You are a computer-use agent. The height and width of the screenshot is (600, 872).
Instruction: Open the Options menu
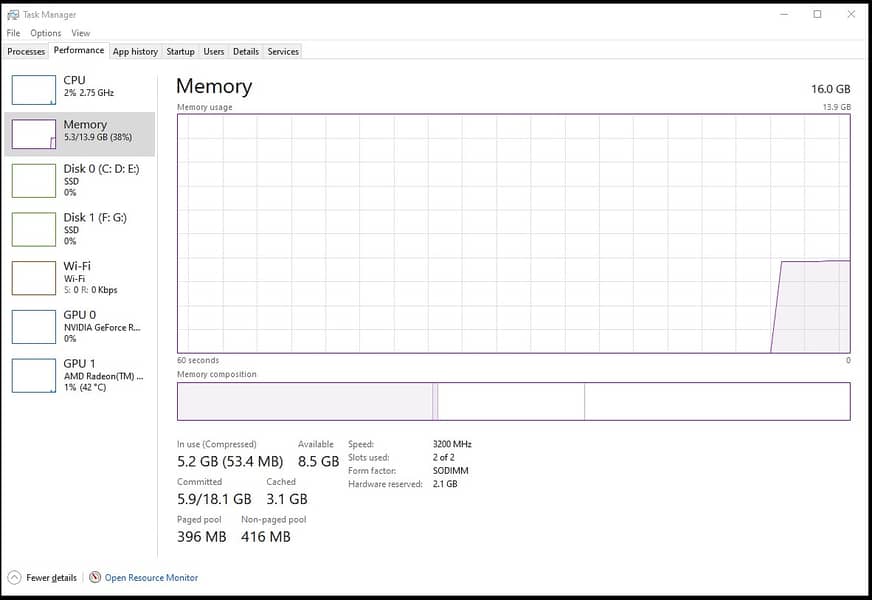(x=45, y=33)
